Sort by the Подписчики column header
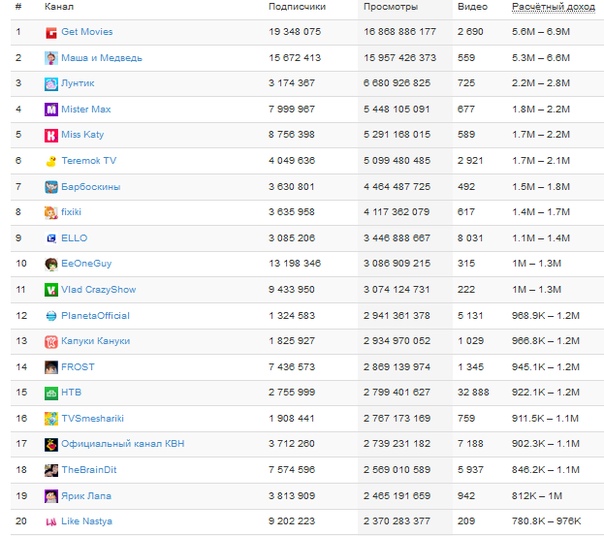 pyautogui.click(x=297, y=7)
